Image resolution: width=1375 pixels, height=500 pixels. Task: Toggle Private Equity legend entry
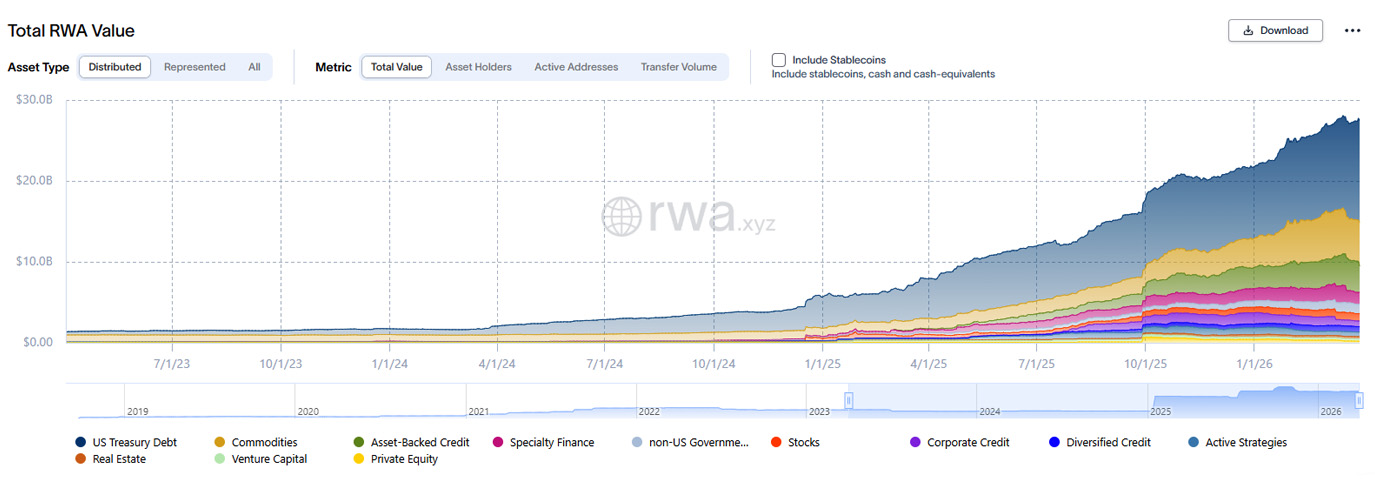coord(359,459)
